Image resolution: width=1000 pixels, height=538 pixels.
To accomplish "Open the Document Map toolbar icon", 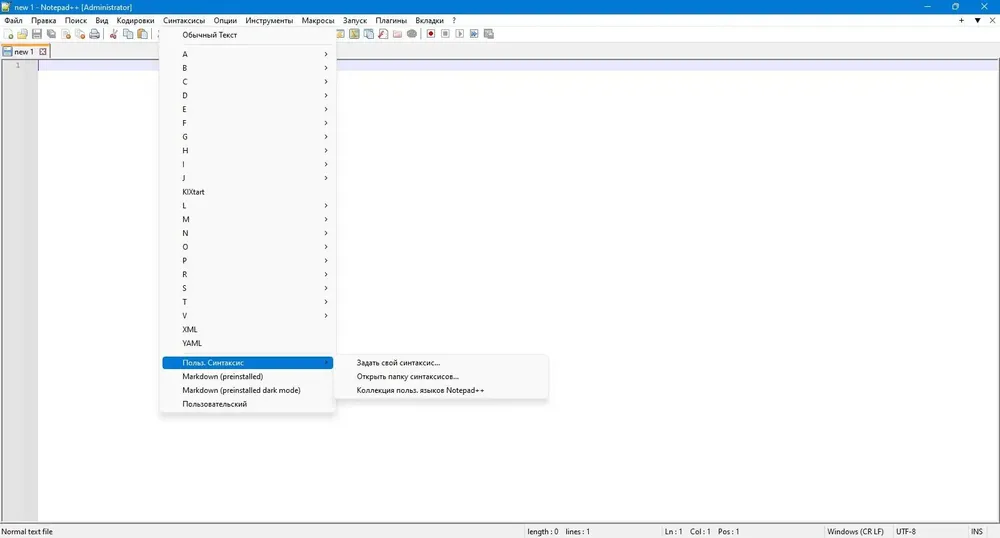I will tap(354, 34).
